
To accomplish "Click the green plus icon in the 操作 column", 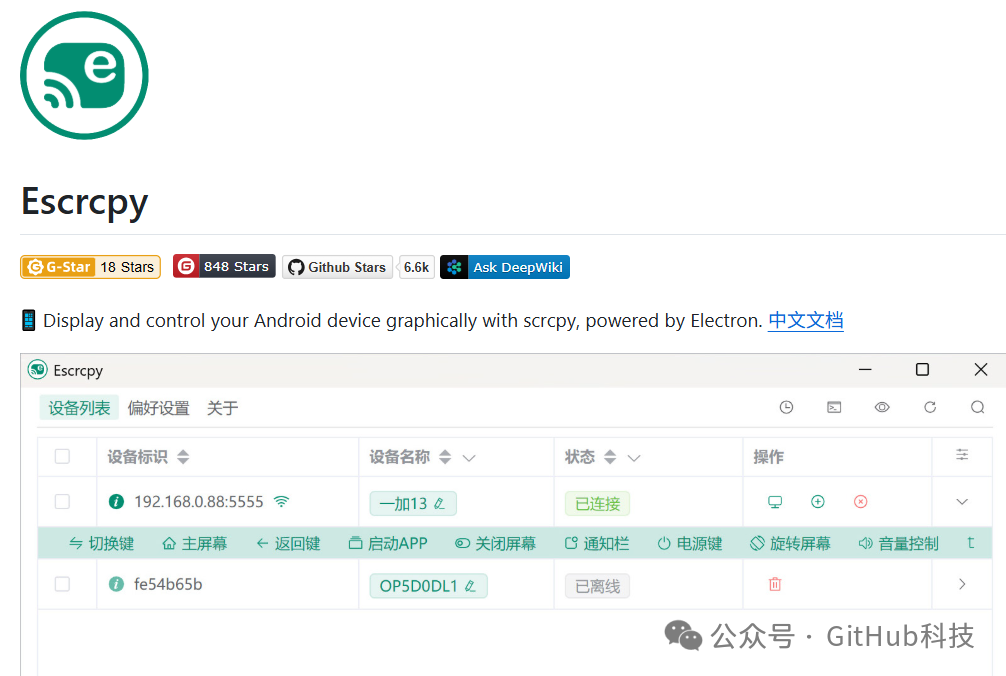I will 818,503.
